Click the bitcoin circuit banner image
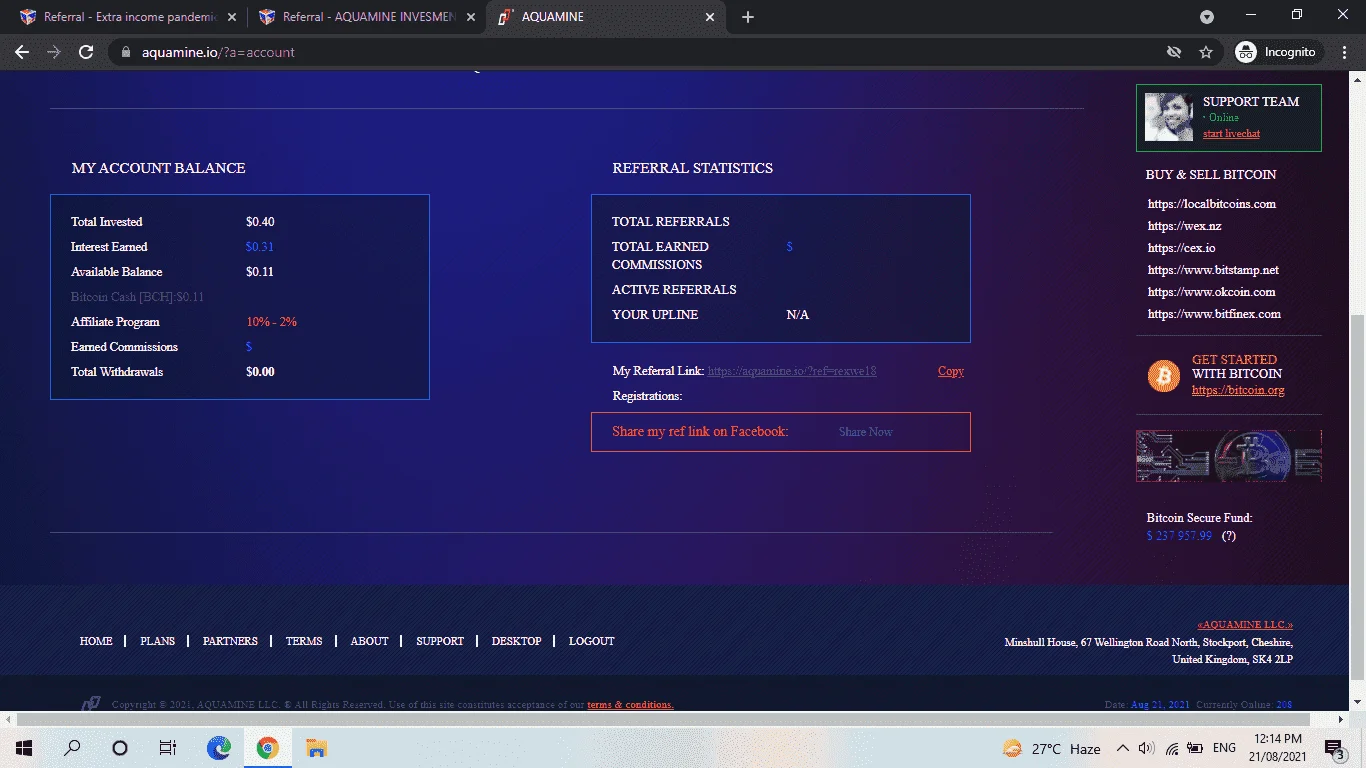The width and height of the screenshot is (1366, 768). pyautogui.click(x=1229, y=456)
